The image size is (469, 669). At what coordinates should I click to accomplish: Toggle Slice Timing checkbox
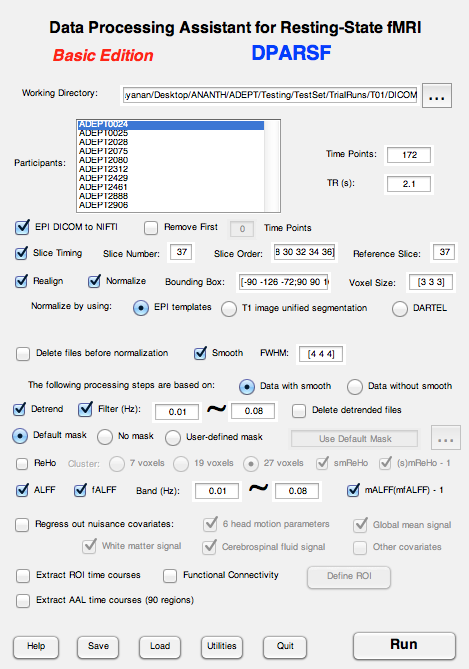pos(21,253)
